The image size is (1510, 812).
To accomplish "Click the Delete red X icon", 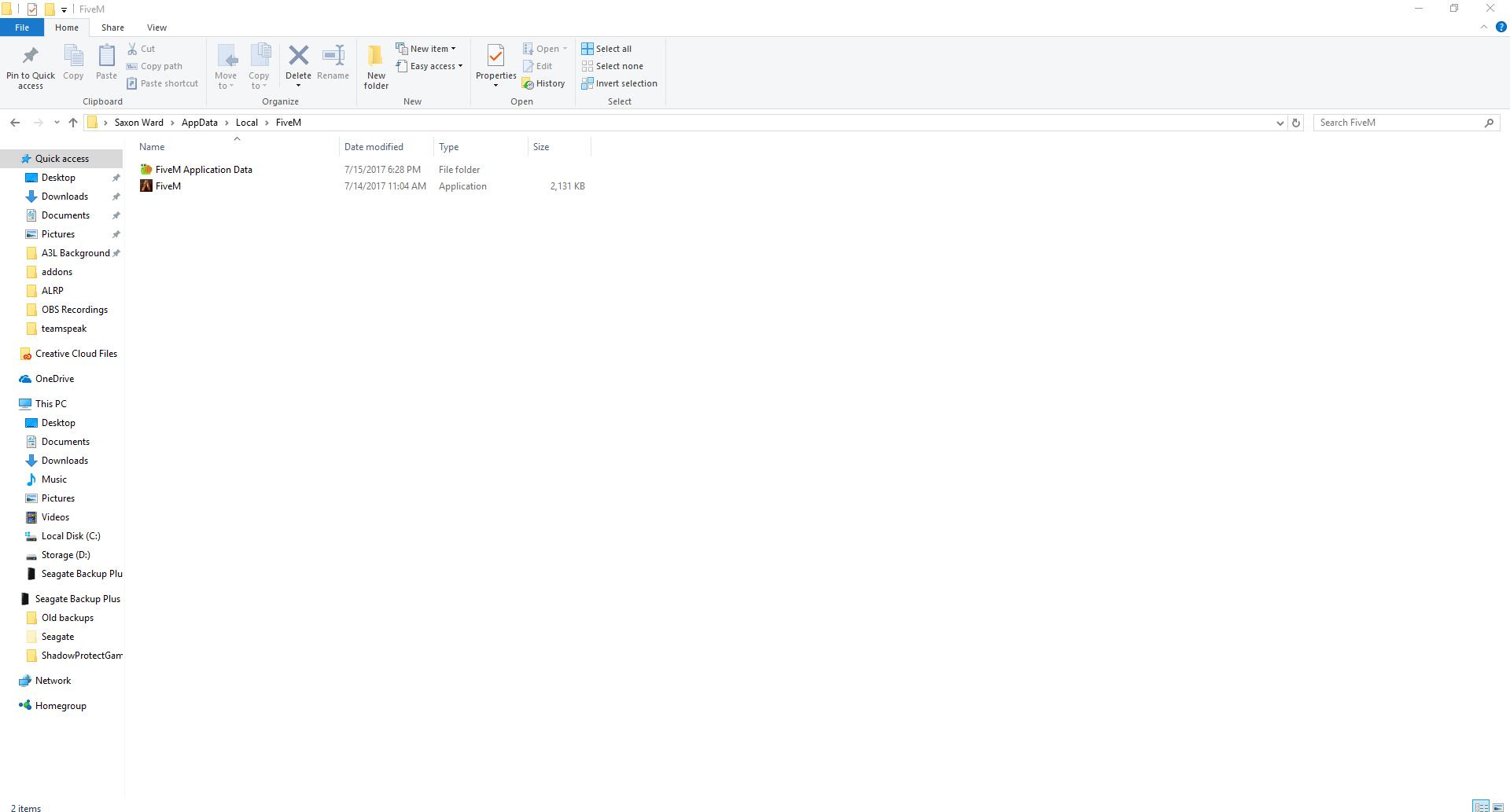I will [298, 55].
